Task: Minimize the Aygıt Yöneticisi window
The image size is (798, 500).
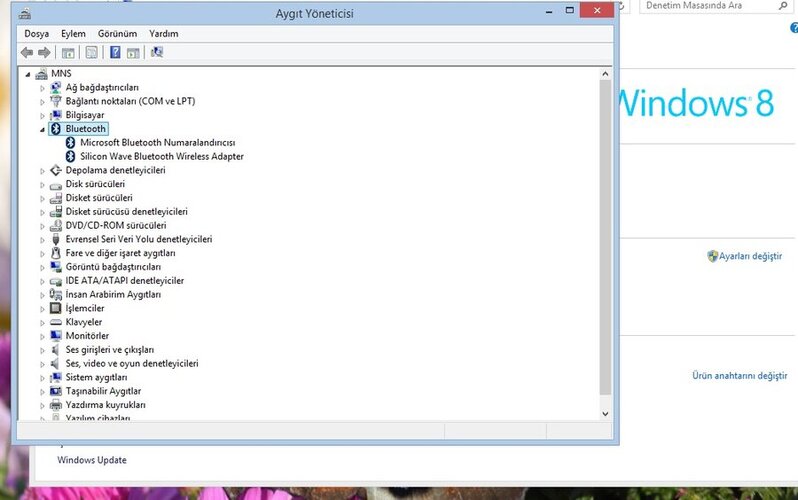Action: tap(549, 11)
